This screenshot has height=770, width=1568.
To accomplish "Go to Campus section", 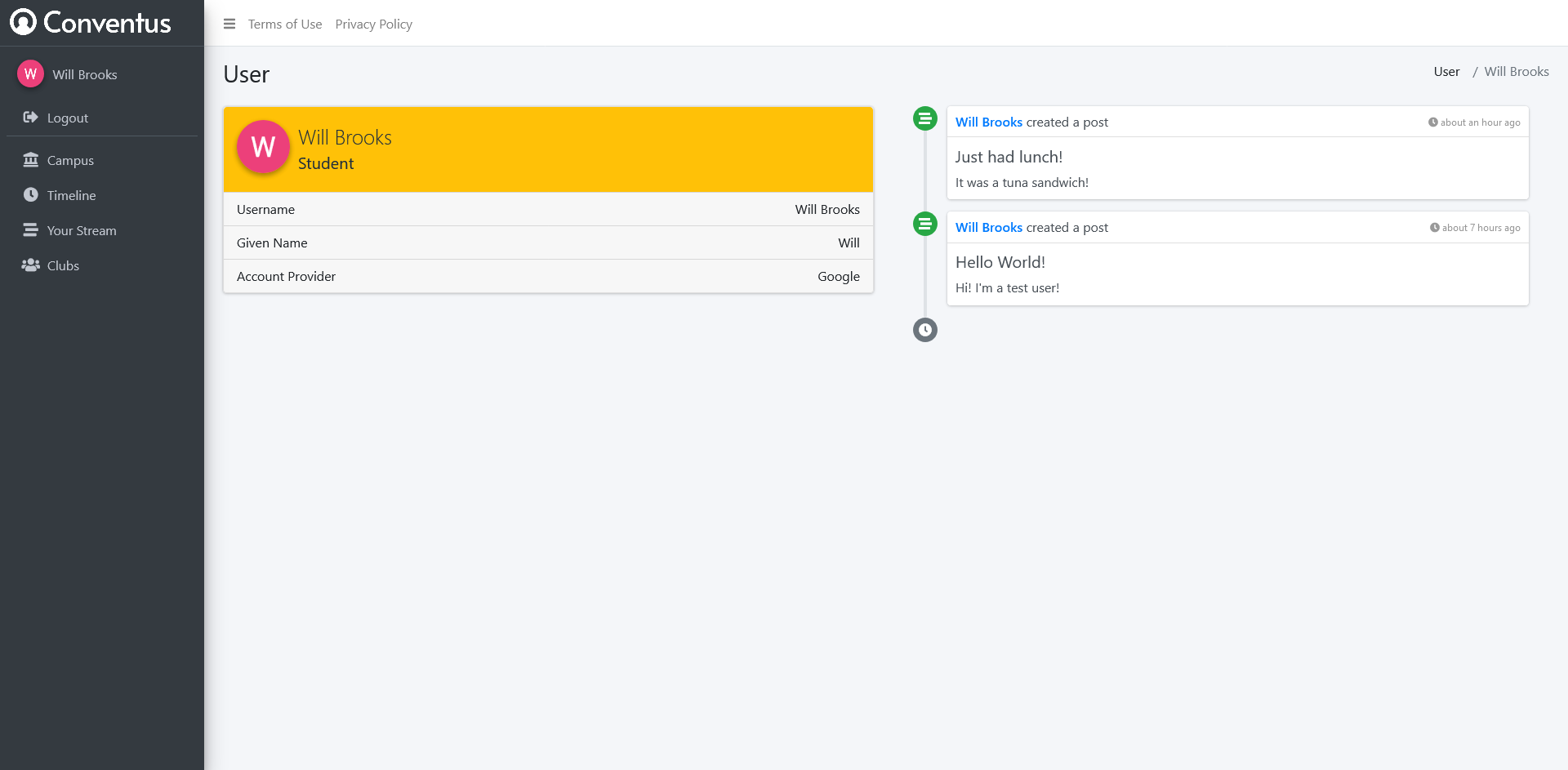I will 70,160.
